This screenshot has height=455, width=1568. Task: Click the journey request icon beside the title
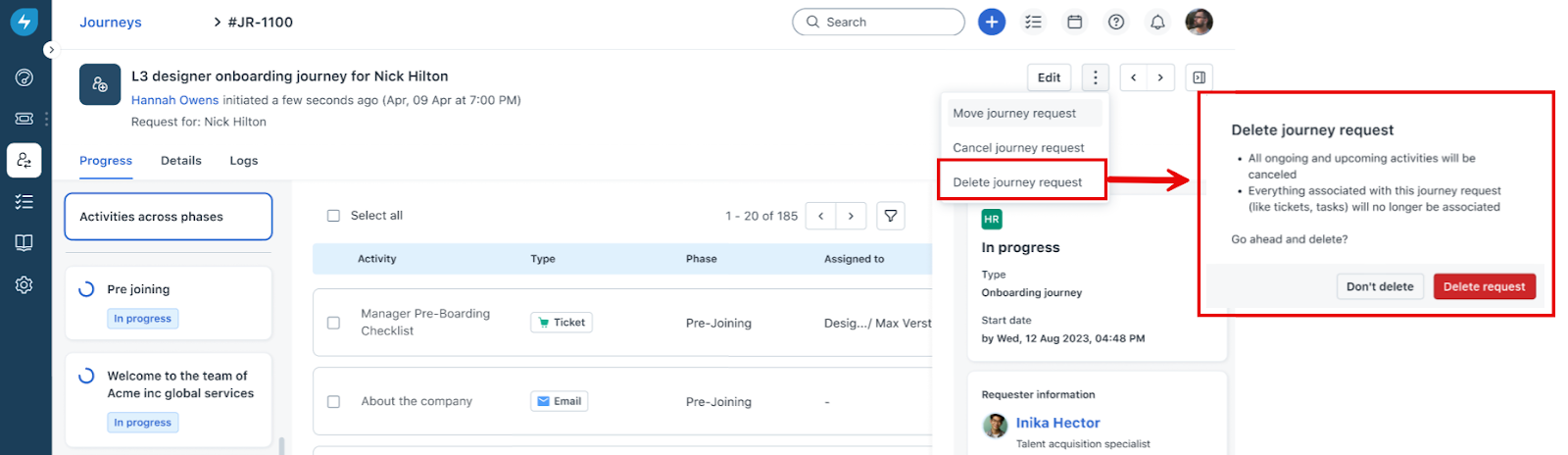point(100,85)
